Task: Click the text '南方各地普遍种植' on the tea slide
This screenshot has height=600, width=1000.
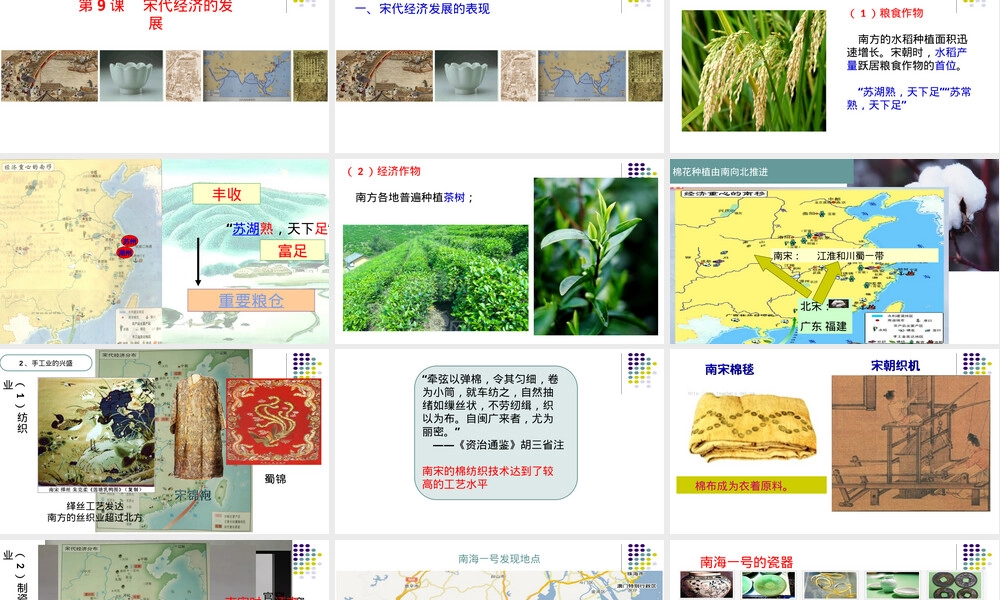Action: coord(399,198)
